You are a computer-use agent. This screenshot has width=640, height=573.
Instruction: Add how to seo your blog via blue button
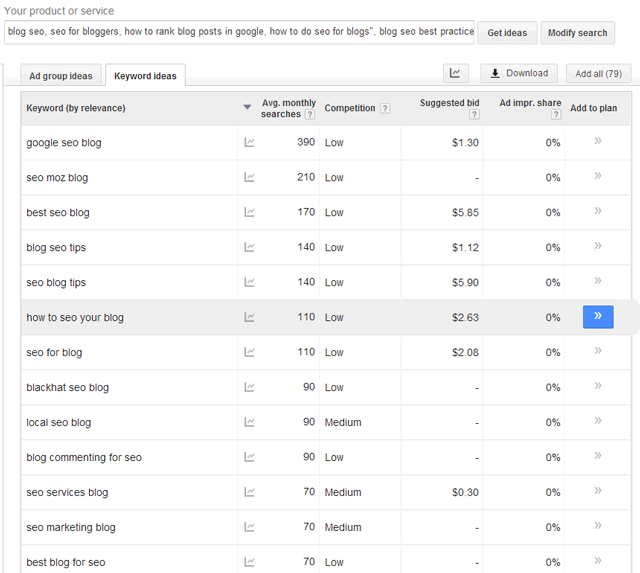click(x=598, y=317)
